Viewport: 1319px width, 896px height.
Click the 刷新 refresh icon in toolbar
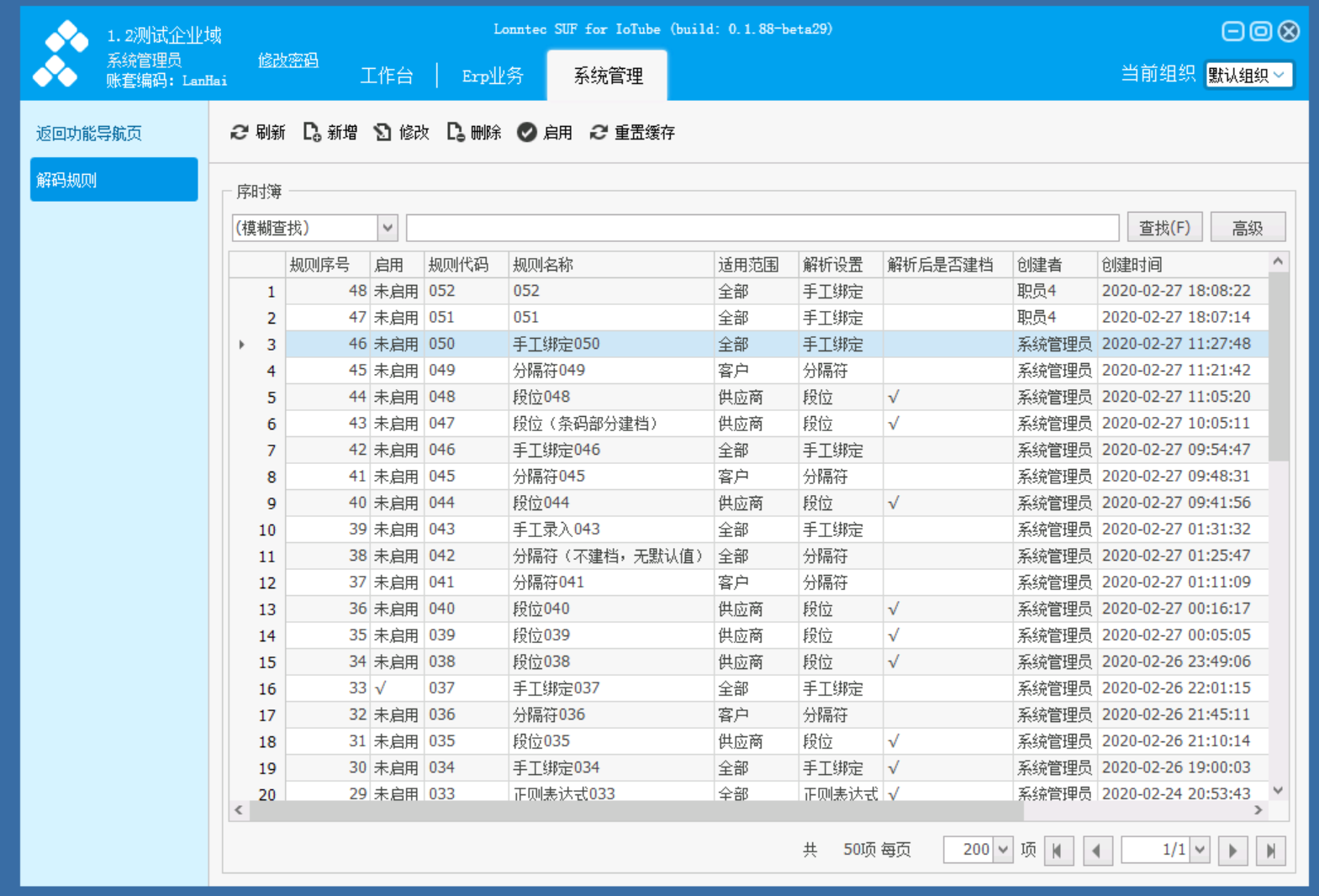pyautogui.click(x=240, y=132)
